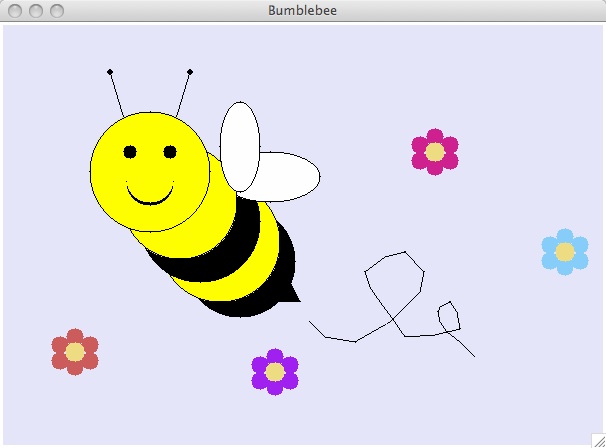Click the purple flower
Image resolution: width=606 pixels, height=448 pixels.
click(x=275, y=372)
